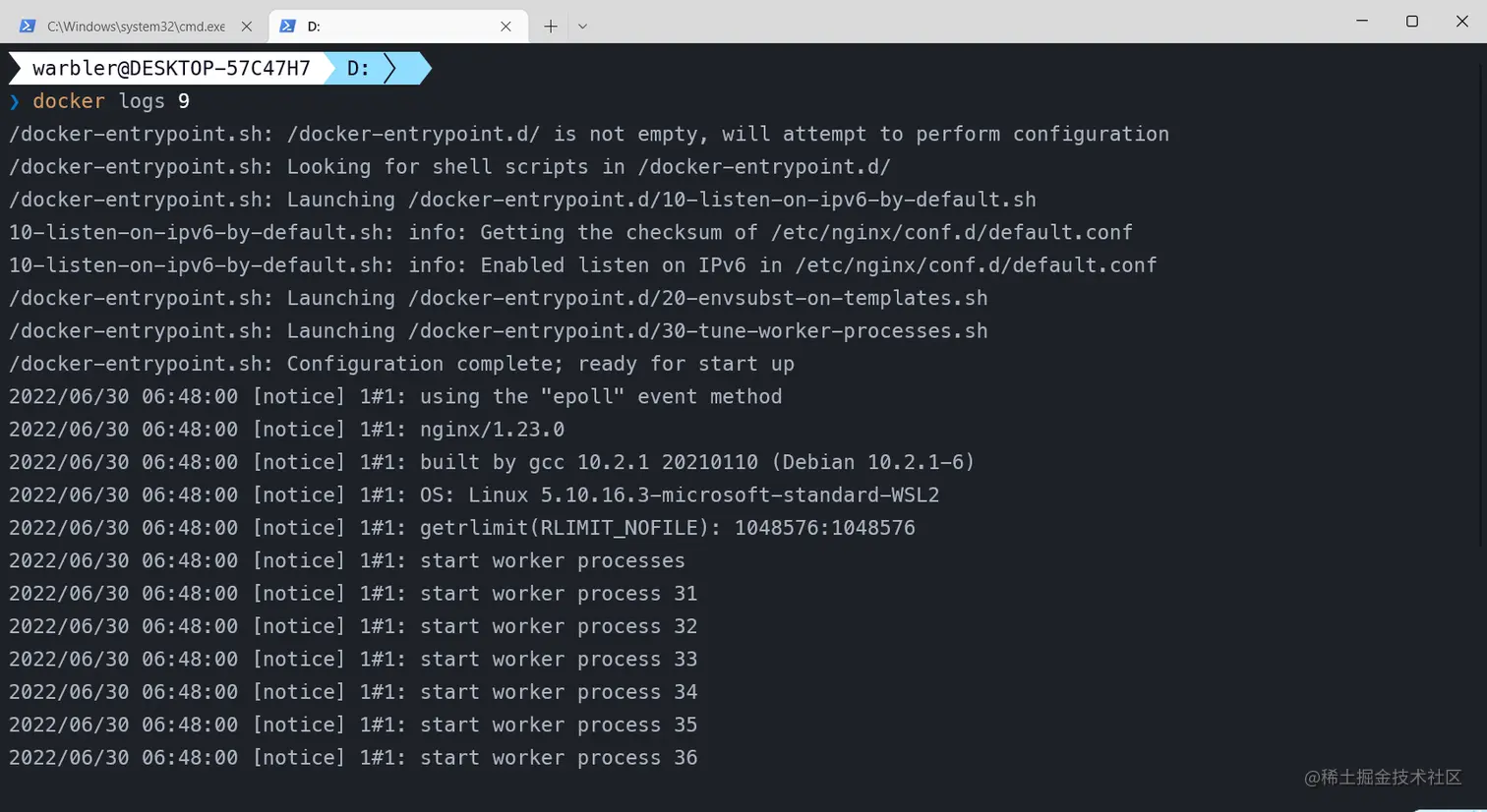The image size is (1487, 812).
Task: Click the vertical scrollbar of the terminal
Action: [x=1481, y=295]
